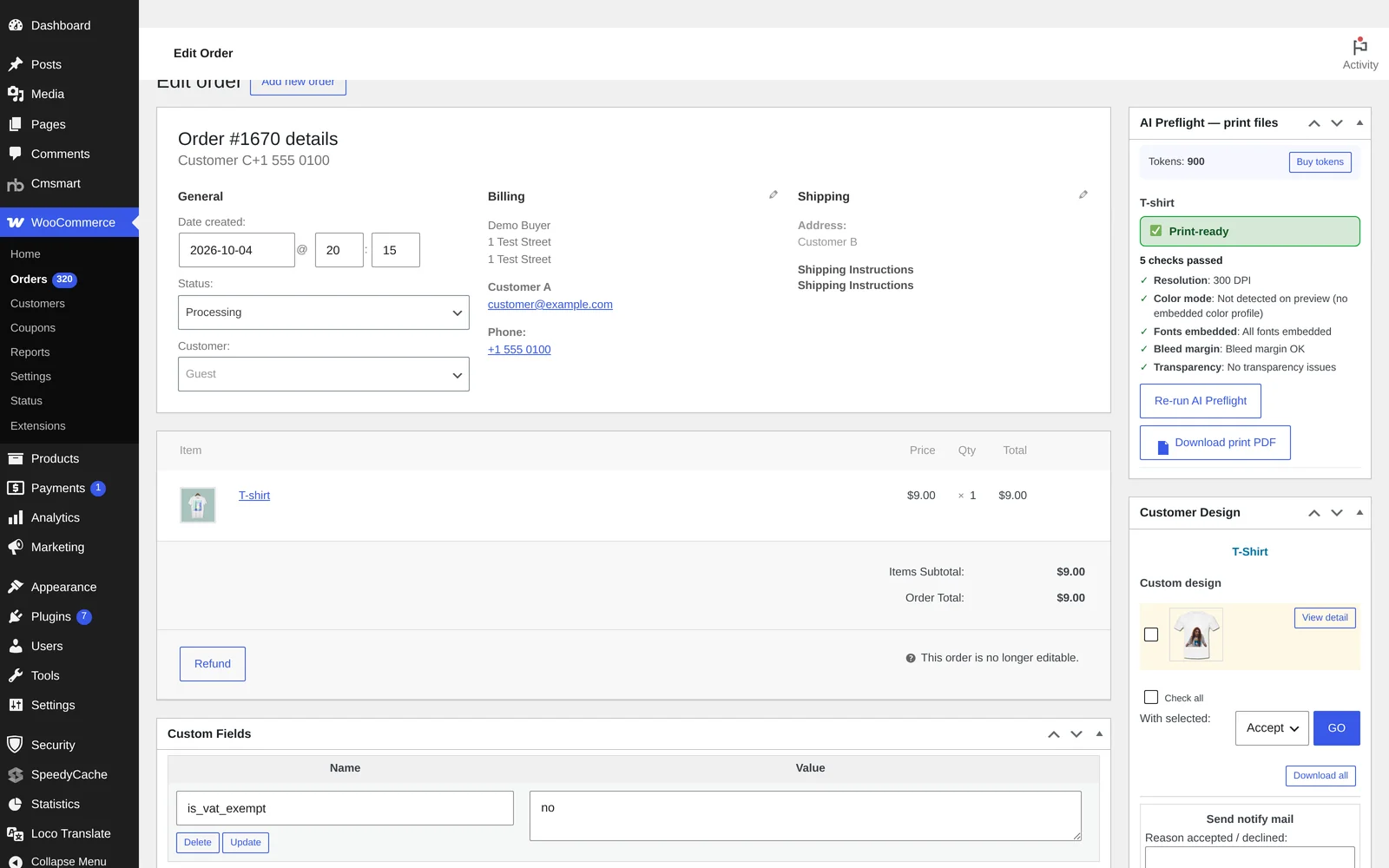Toggle the AI Preflight panel triangle
1389x868 pixels.
(1359, 122)
